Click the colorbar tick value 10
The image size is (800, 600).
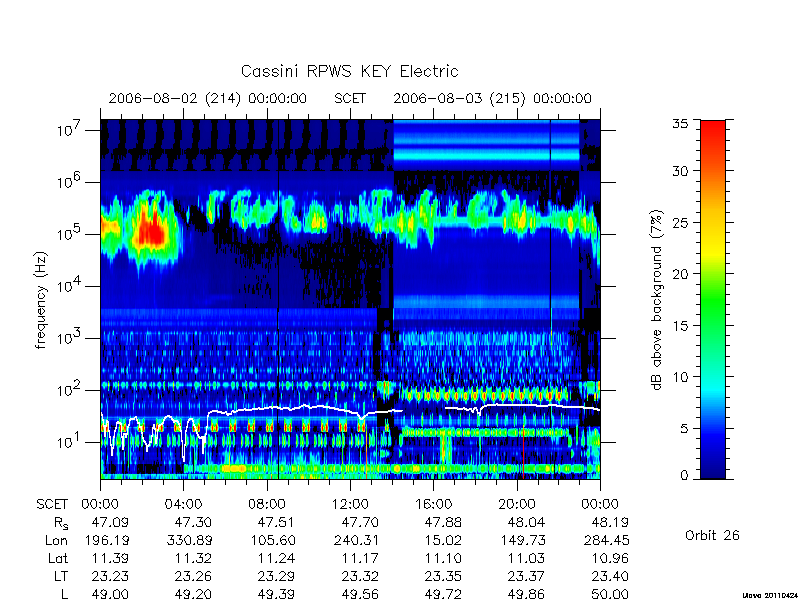coord(681,377)
